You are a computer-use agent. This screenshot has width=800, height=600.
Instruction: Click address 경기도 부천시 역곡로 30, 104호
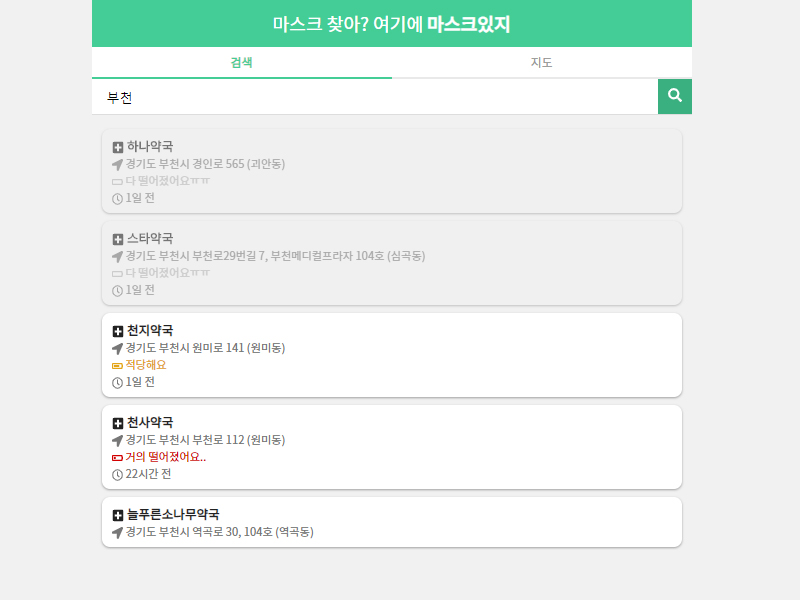219,532
